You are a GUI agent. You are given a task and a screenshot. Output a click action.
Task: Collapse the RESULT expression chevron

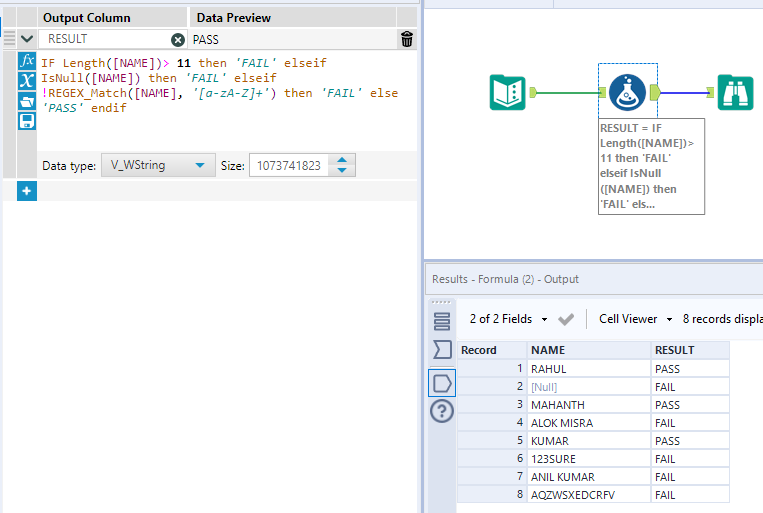(27, 39)
